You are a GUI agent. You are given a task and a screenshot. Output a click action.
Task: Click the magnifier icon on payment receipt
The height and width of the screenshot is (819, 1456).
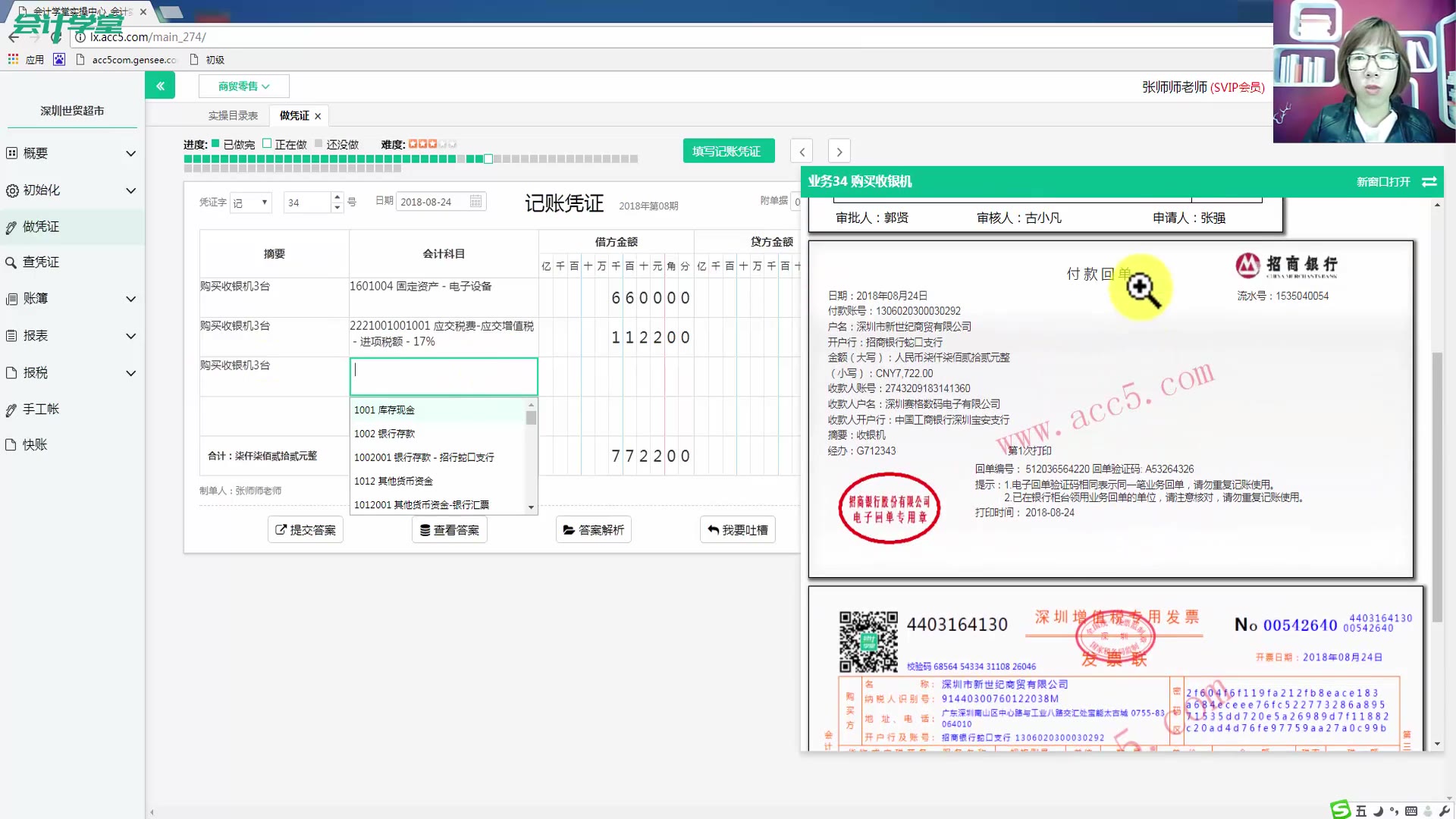click(x=1141, y=288)
